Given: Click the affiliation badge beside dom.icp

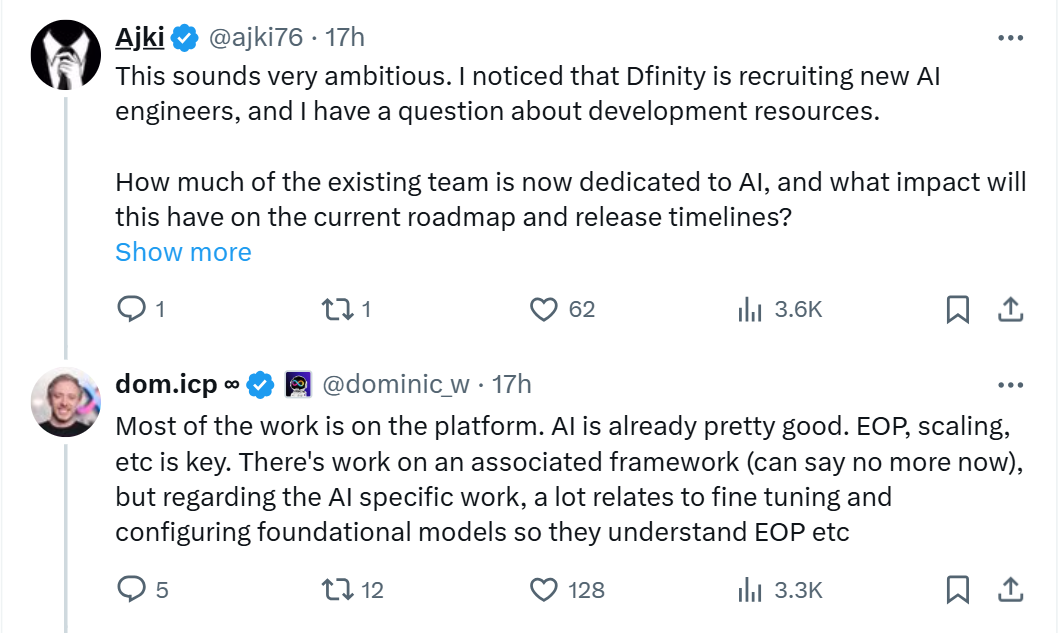Looking at the screenshot, I should click(x=298, y=384).
